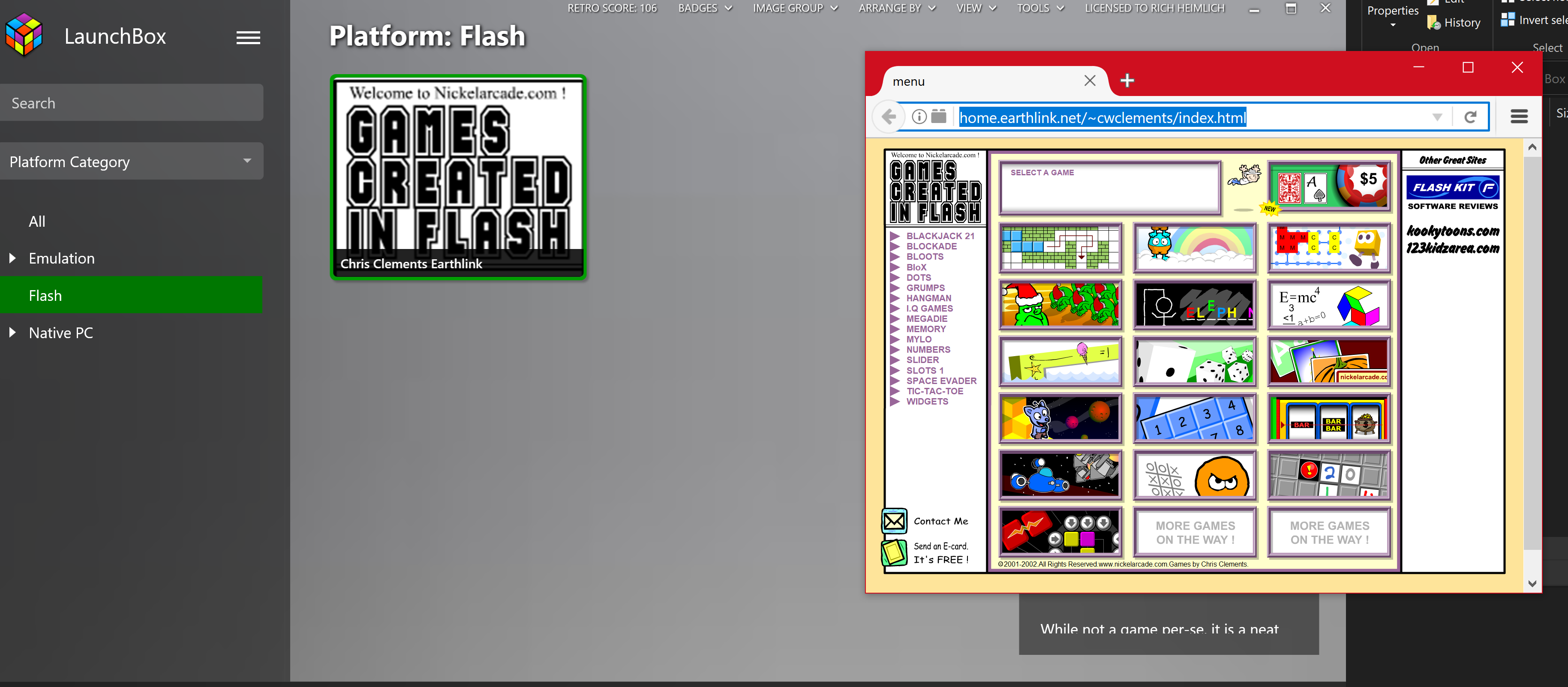The image size is (1568, 687).
Task: Expand the Emulation tree node
Action: pyautogui.click(x=12, y=258)
